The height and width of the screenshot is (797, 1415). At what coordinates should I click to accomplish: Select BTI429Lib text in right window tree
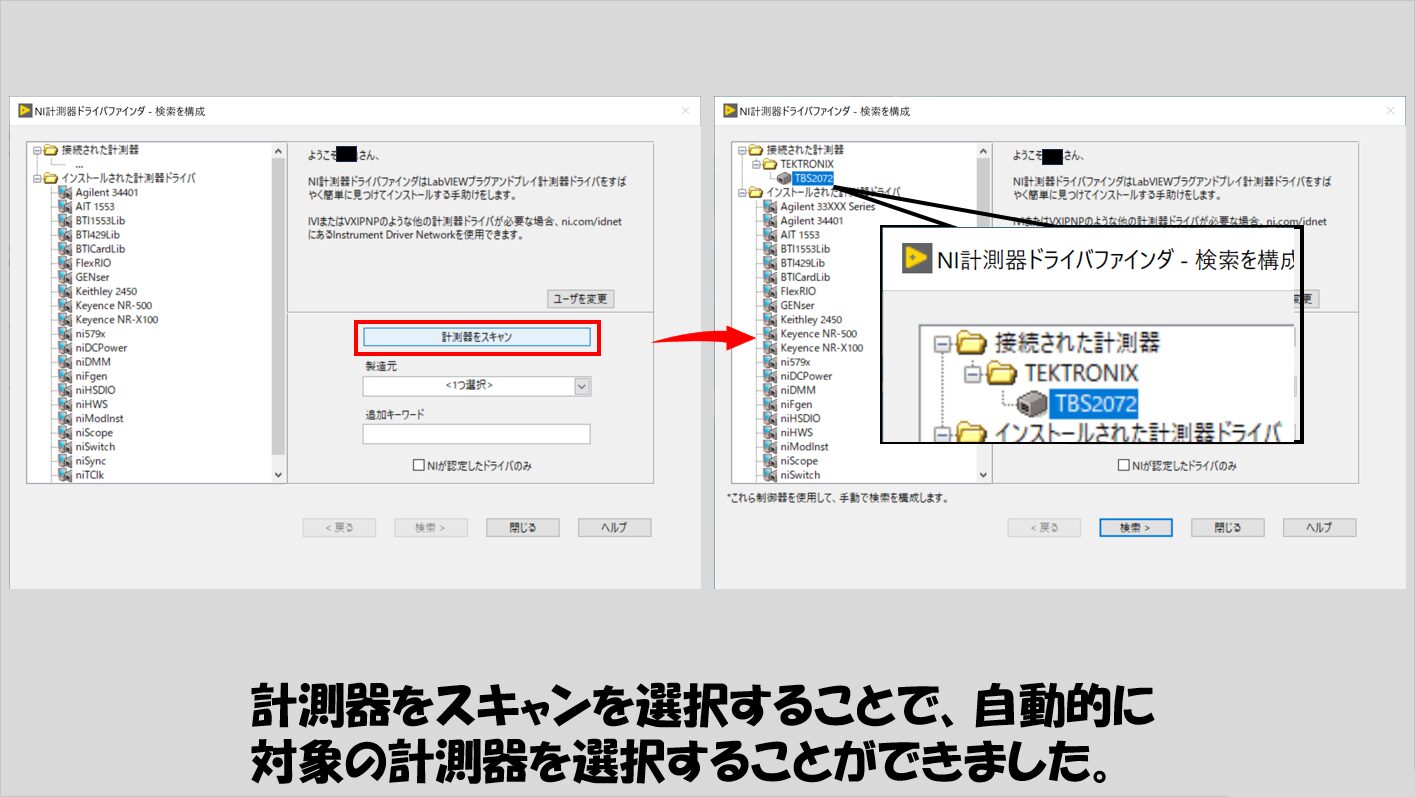(803, 263)
